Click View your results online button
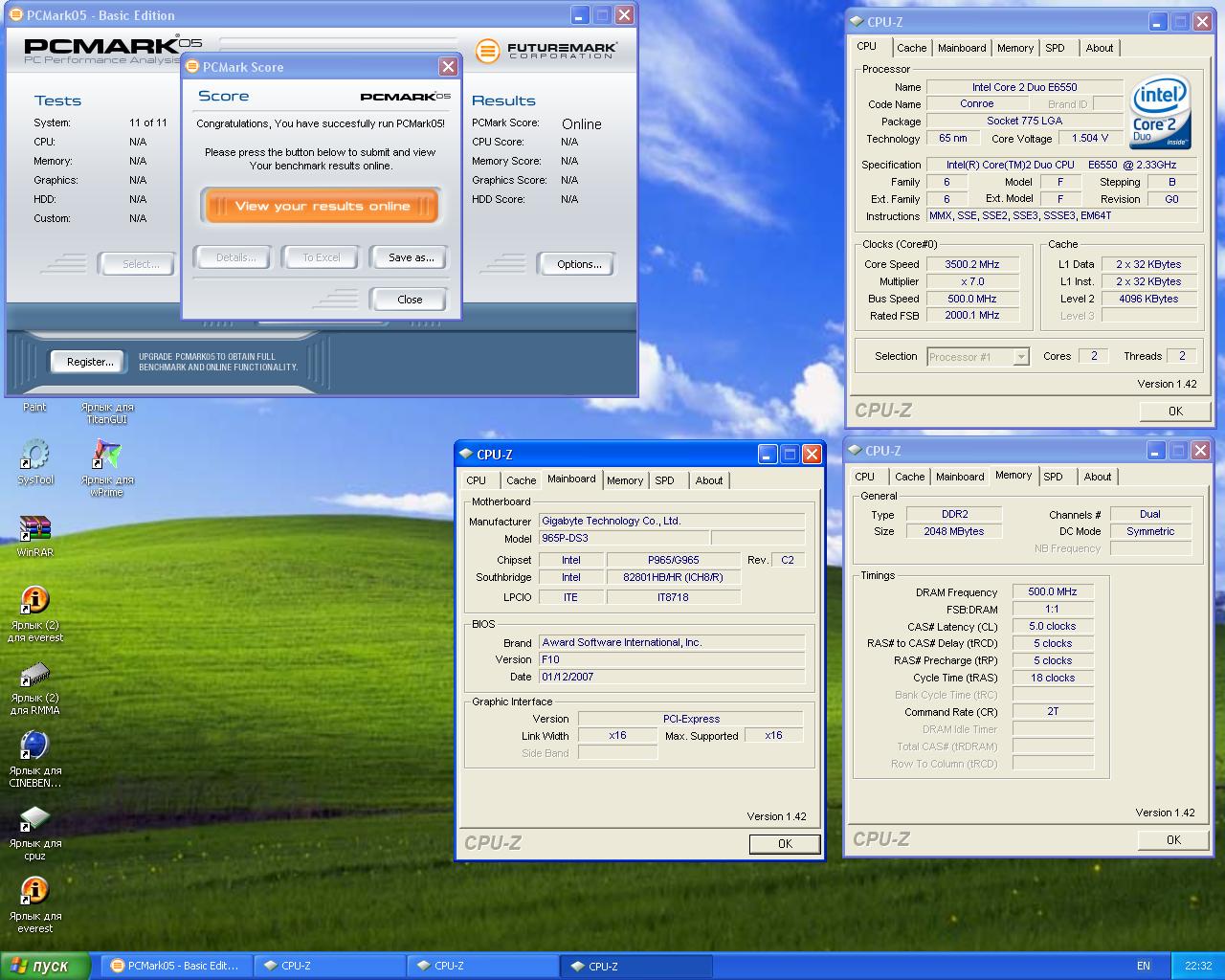 click(x=322, y=206)
